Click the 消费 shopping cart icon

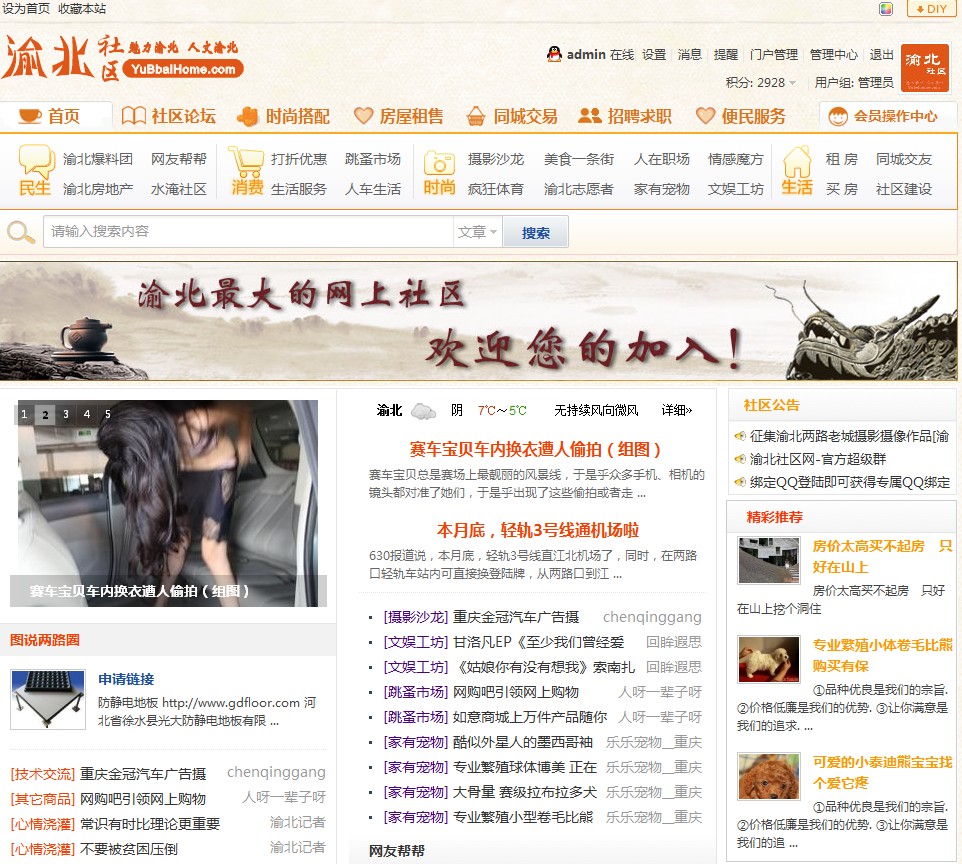[x=246, y=161]
